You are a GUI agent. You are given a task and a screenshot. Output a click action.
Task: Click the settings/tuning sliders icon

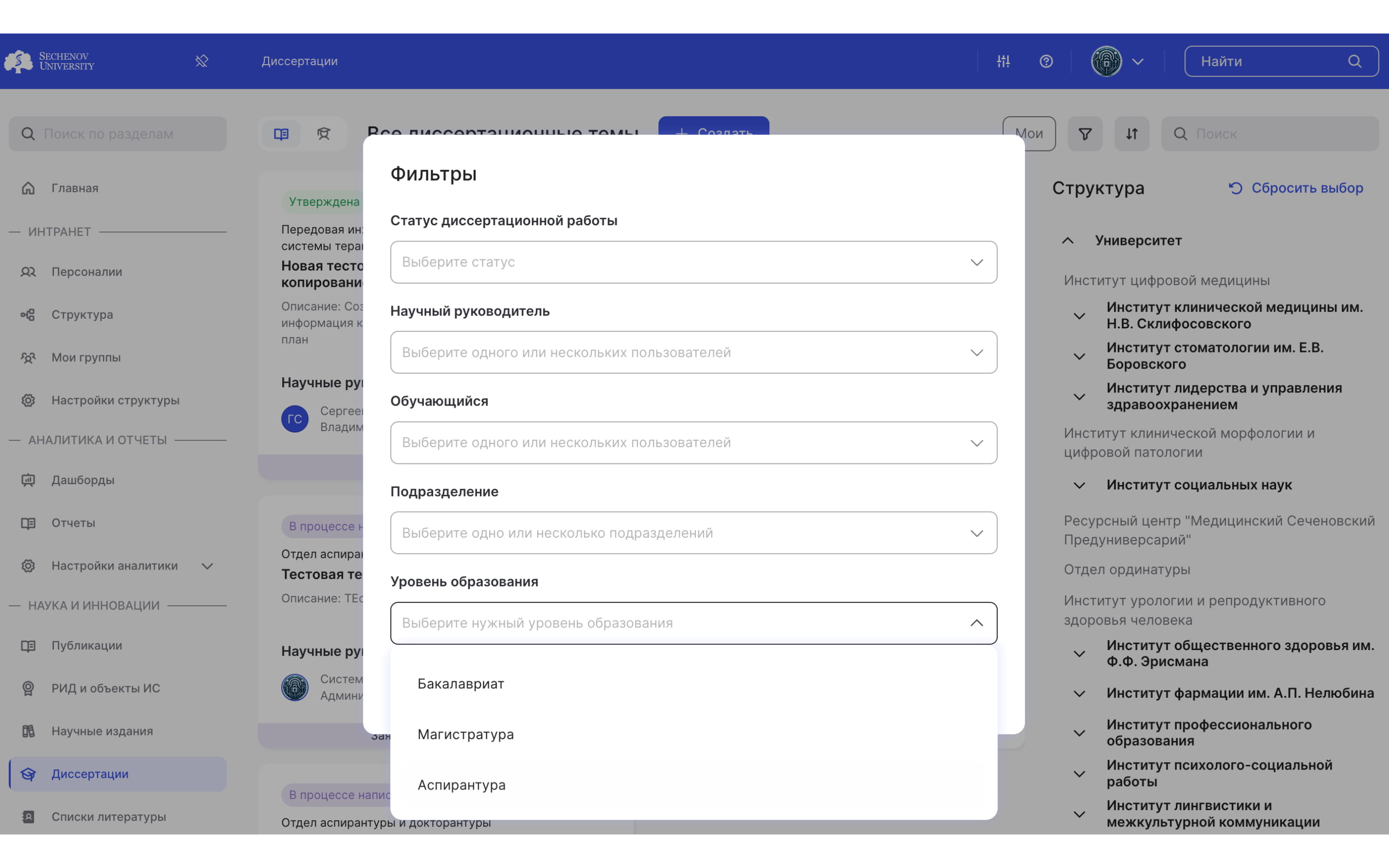(x=1002, y=61)
